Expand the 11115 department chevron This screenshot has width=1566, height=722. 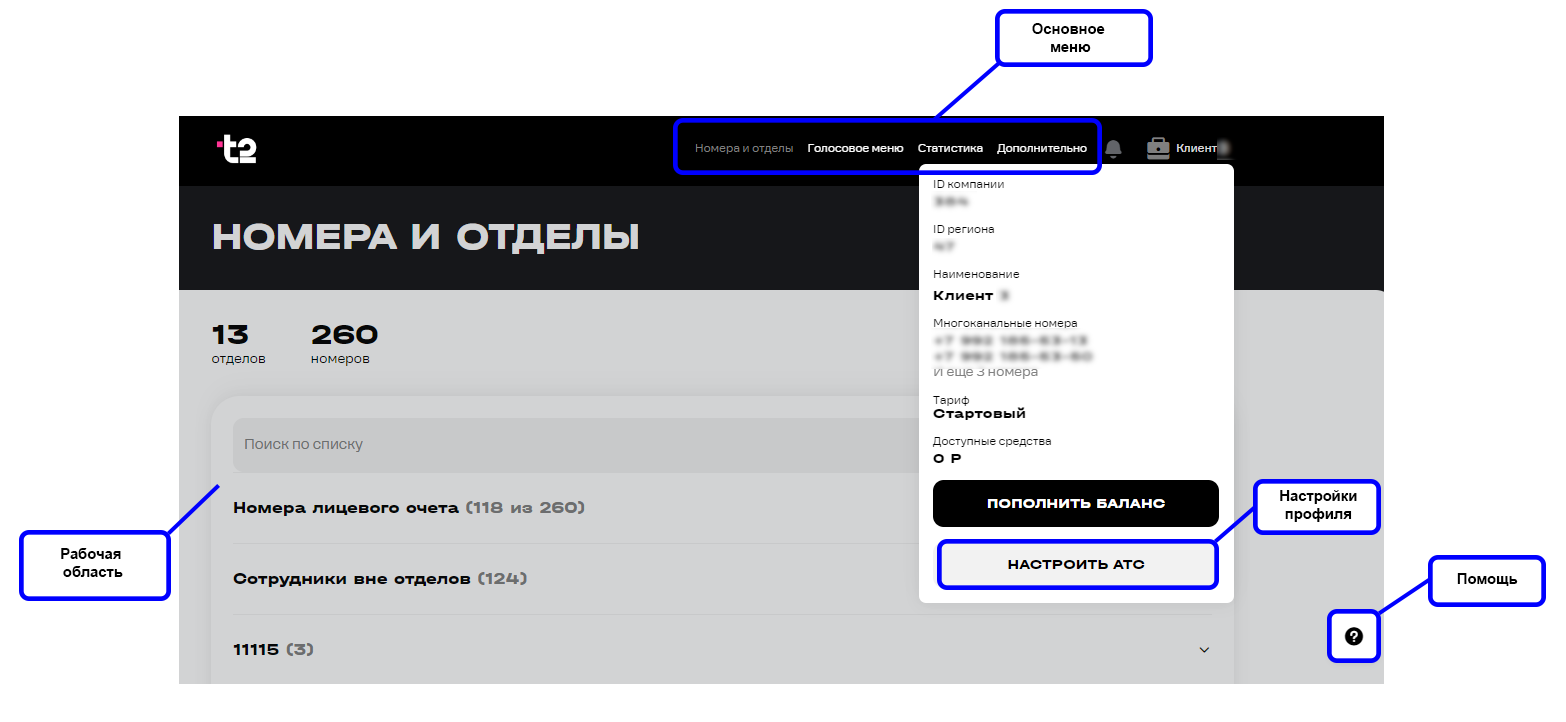(1204, 650)
